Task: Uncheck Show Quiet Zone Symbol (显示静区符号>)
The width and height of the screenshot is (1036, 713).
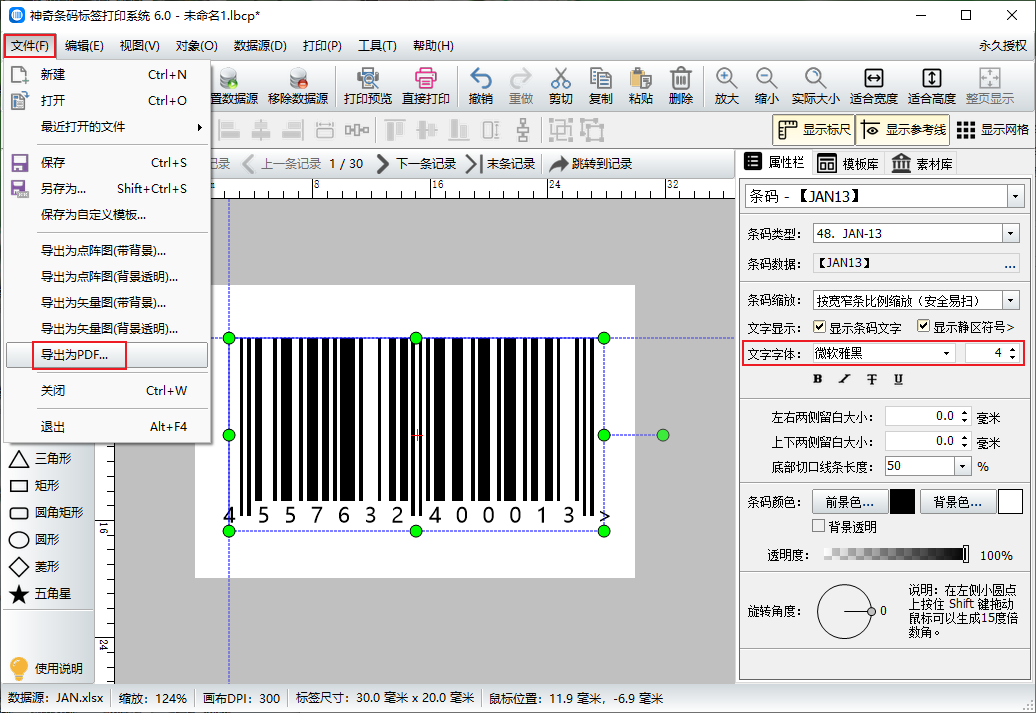Action: 923,326
